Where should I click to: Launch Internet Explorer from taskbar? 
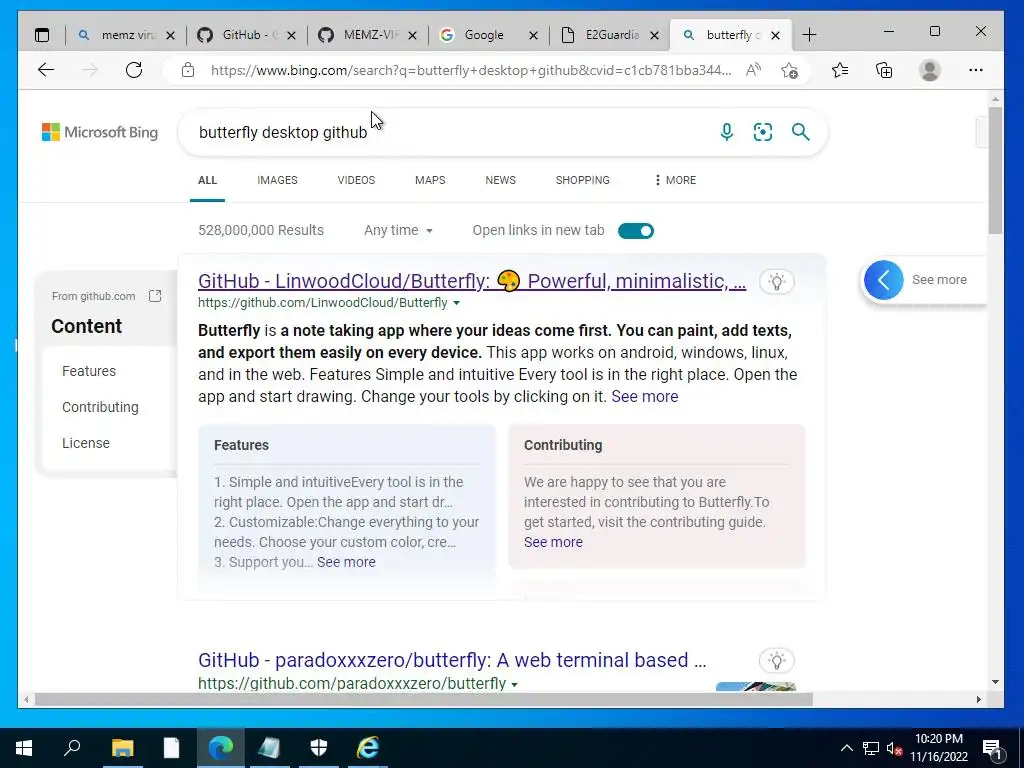tap(368, 748)
